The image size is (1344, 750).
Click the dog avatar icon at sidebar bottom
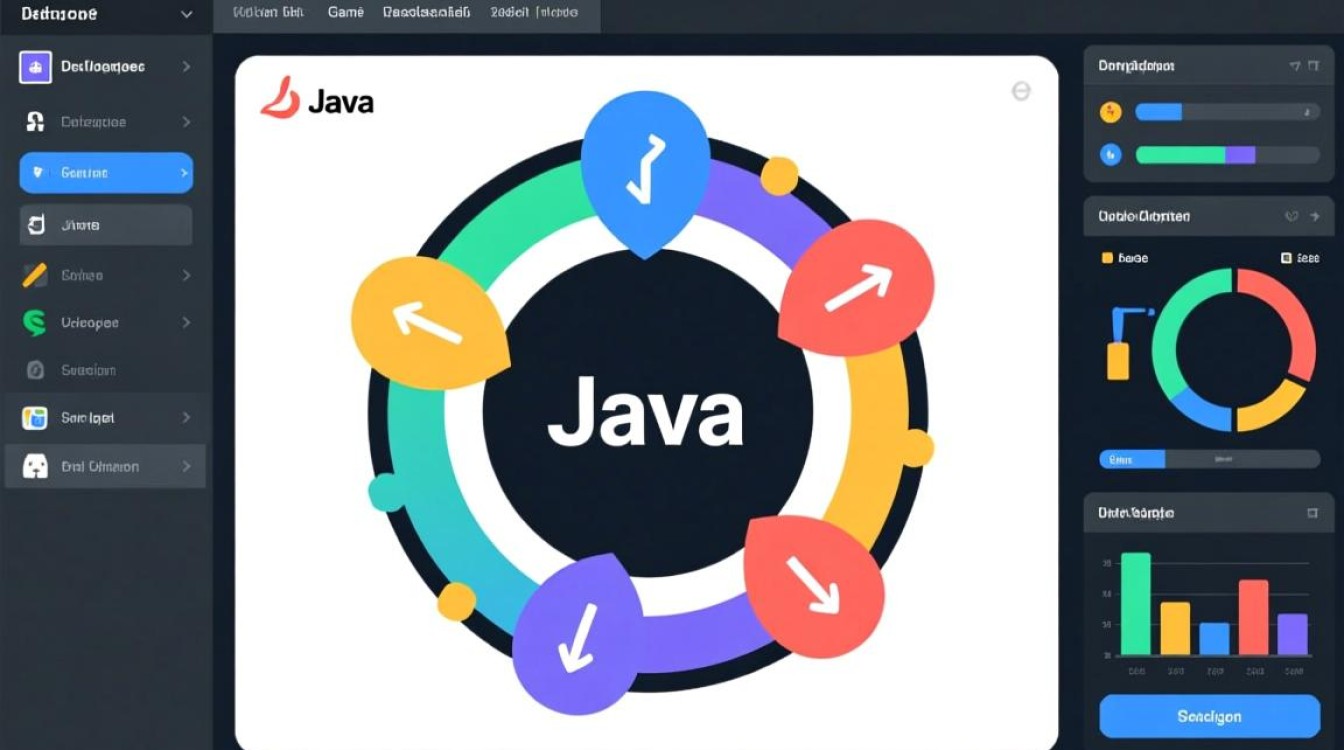(34, 465)
